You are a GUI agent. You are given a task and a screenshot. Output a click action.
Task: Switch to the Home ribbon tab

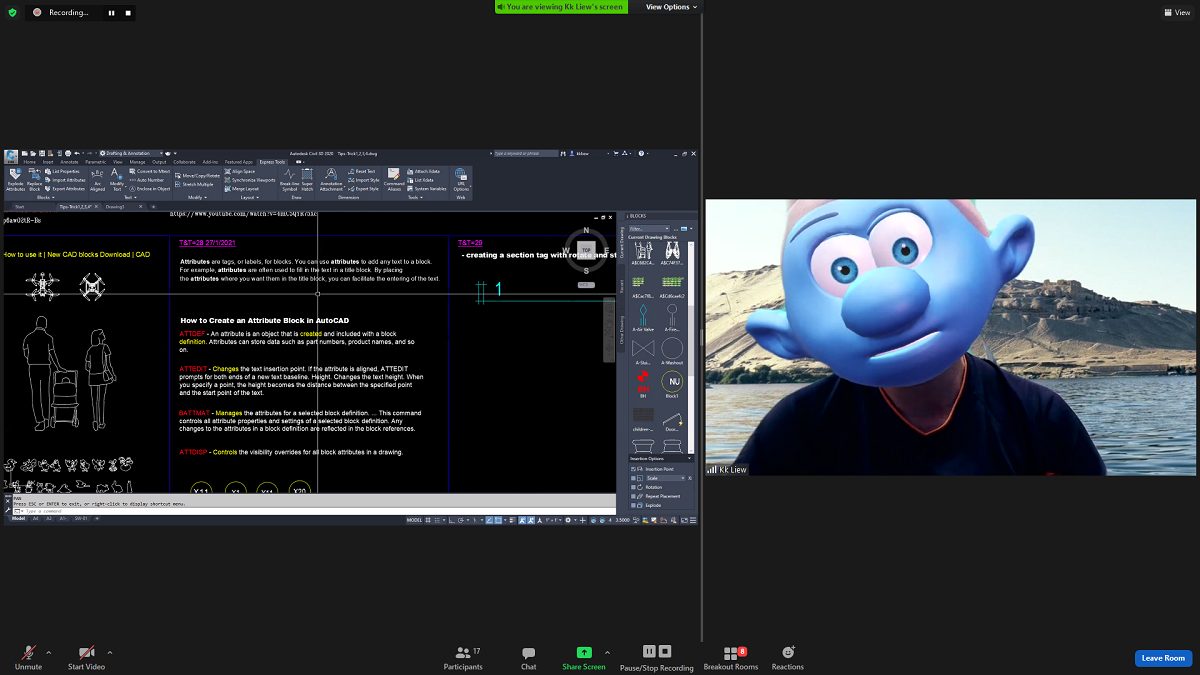tap(29, 161)
